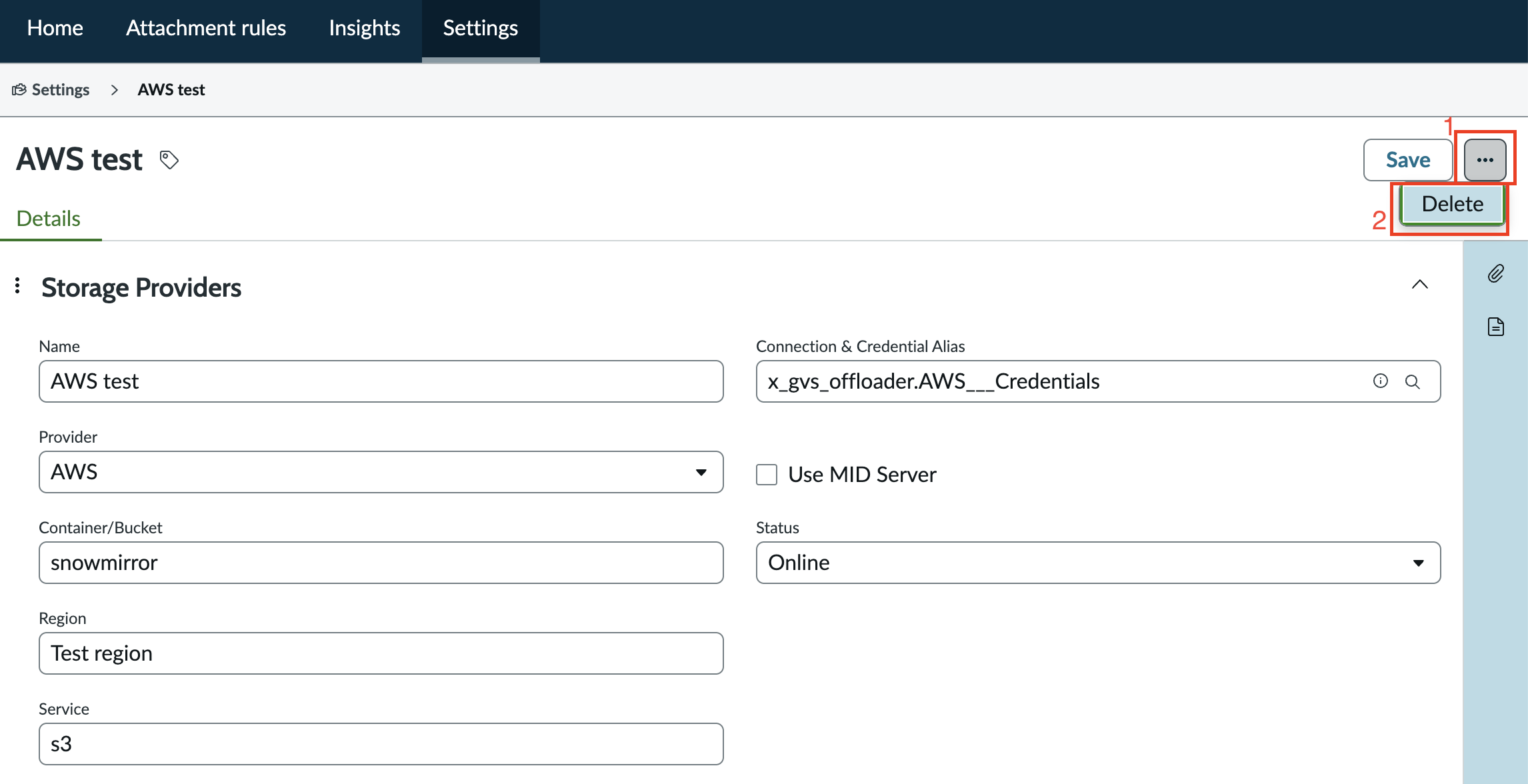Click the Region field with Test region
1528x784 pixels.
[x=381, y=653]
